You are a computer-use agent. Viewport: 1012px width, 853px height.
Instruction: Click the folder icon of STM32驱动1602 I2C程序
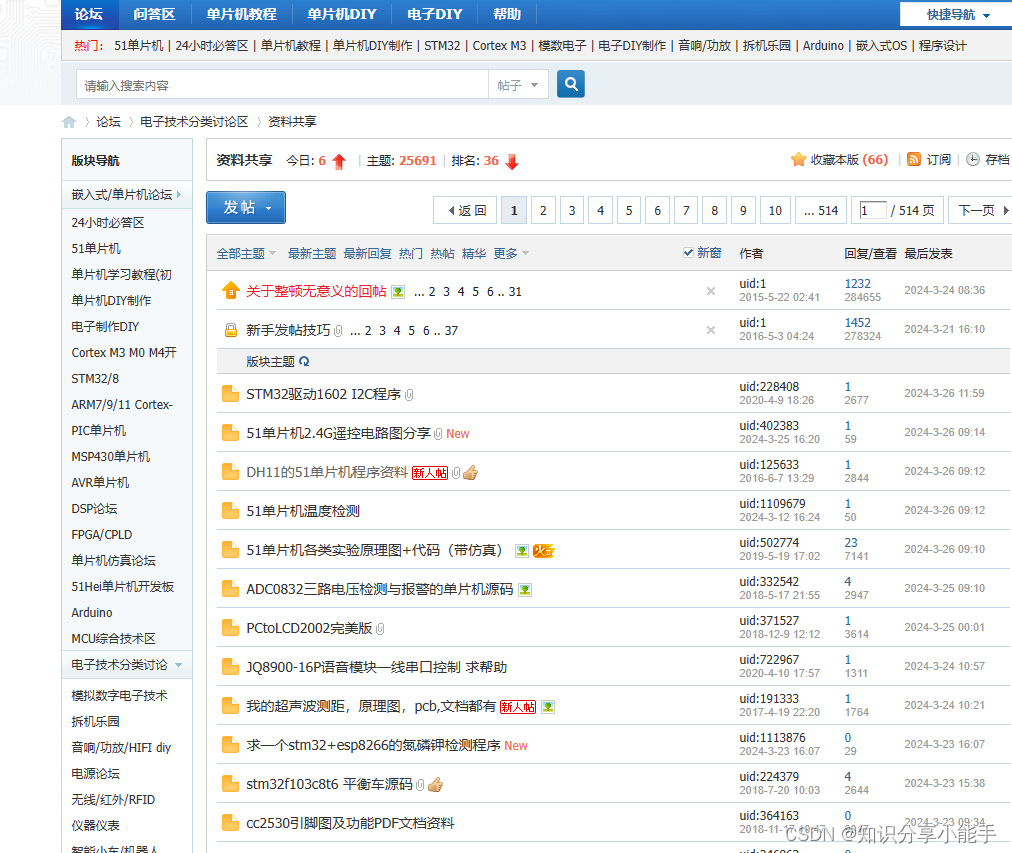pos(230,394)
